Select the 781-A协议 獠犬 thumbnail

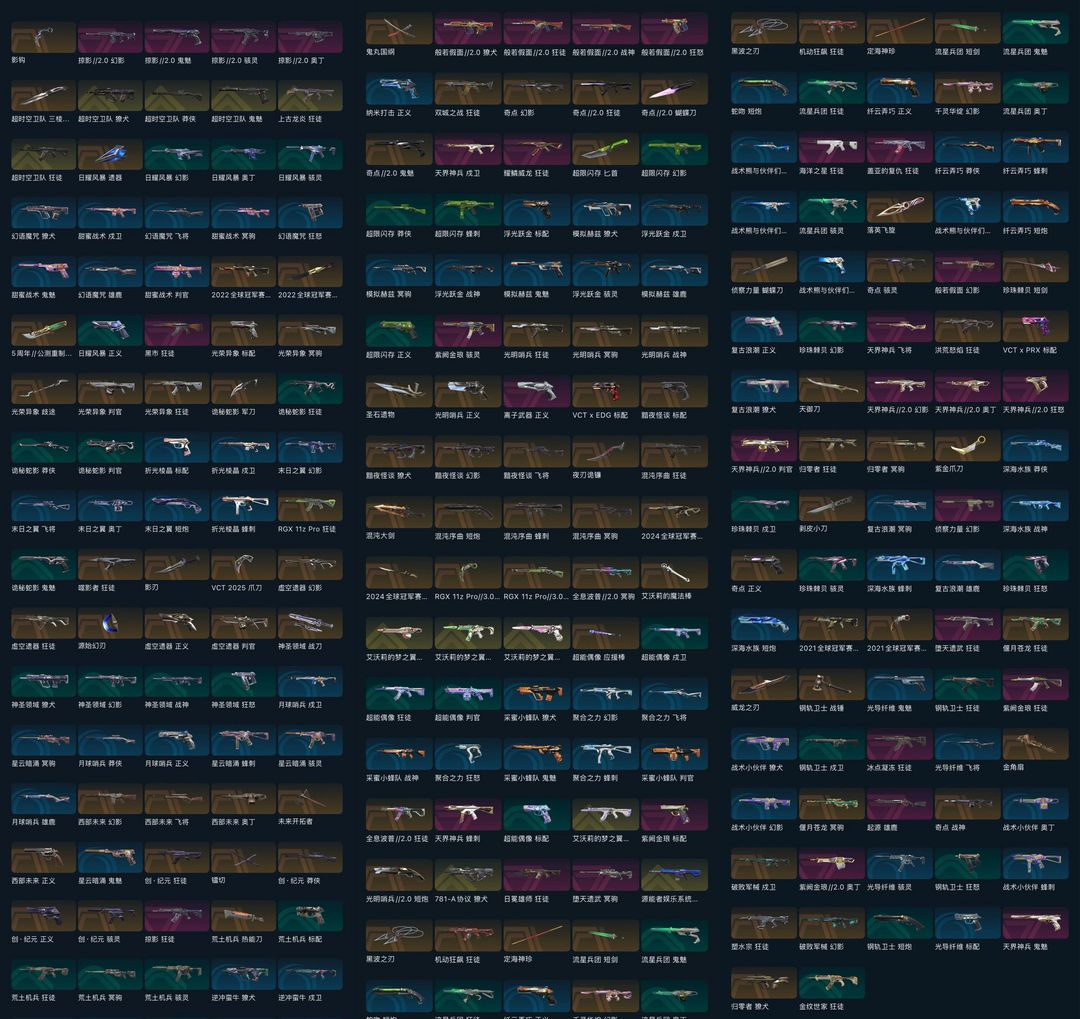[x=468, y=875]
